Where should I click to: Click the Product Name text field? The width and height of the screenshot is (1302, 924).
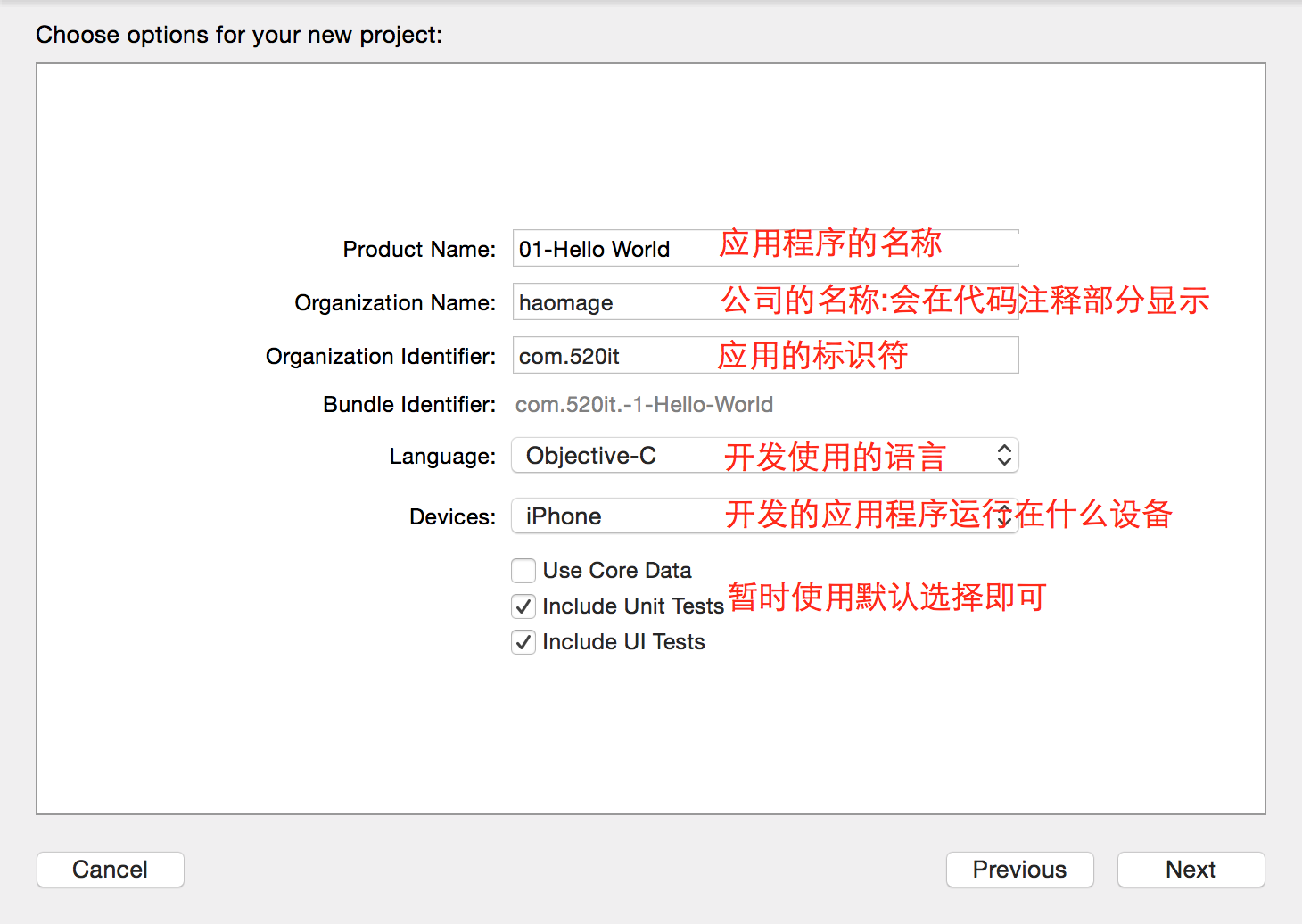point(765,248)
